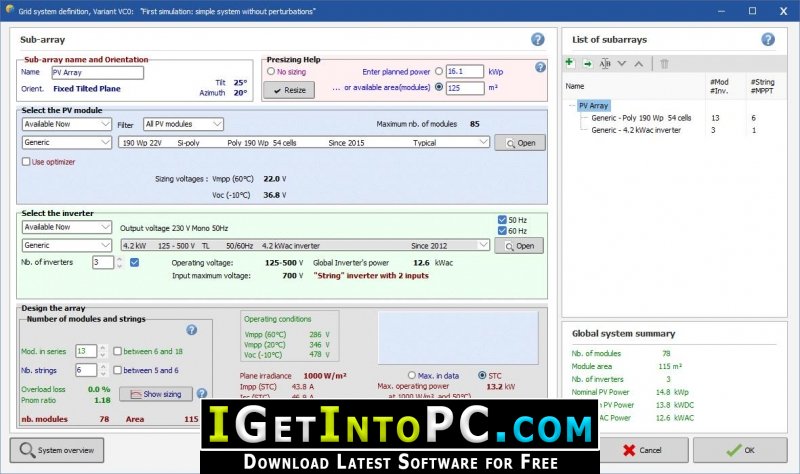Click the Cancel button
This screenshot has width=800, height=474.
pos(643,450)
